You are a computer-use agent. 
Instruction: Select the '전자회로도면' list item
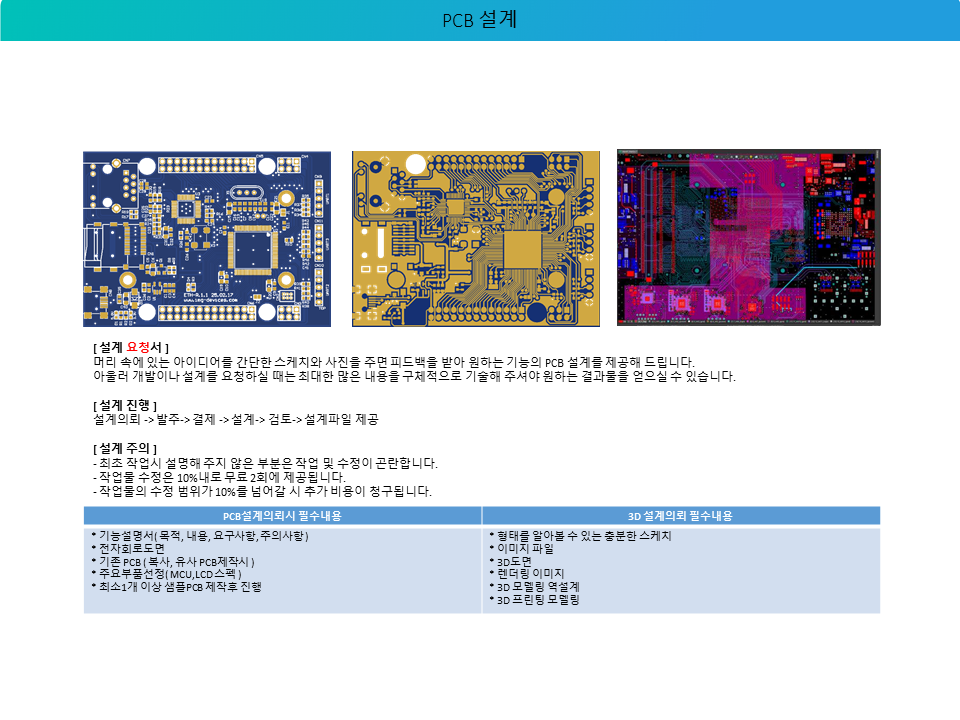pyautogui.click(x=128, y=549)
